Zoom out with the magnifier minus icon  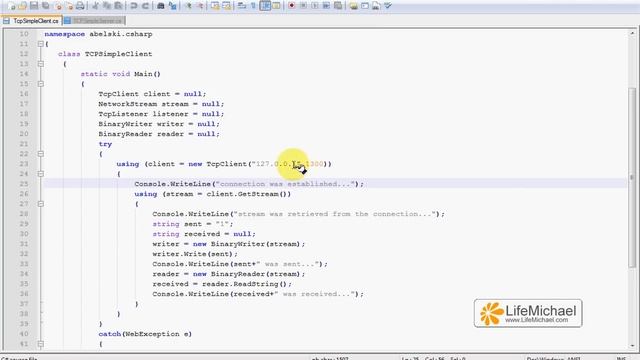200,6
